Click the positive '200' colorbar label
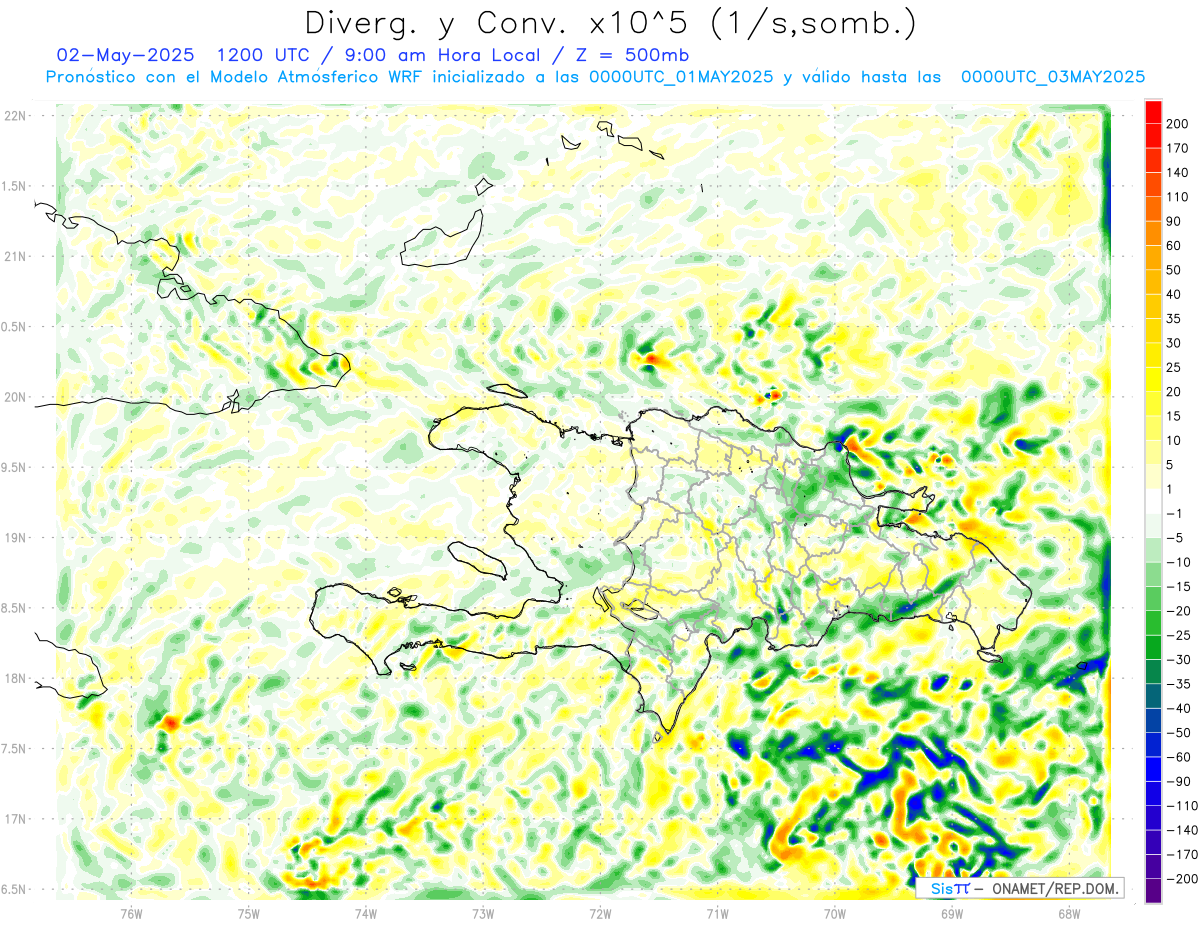The height and width of the screenshot is (927, 1200). [1176, 124]
